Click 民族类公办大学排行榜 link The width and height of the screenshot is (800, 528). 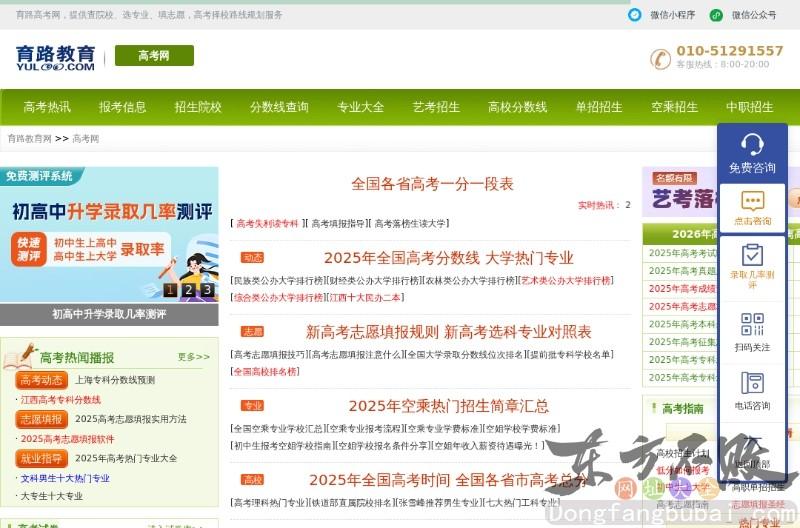(x=278, y=281)
